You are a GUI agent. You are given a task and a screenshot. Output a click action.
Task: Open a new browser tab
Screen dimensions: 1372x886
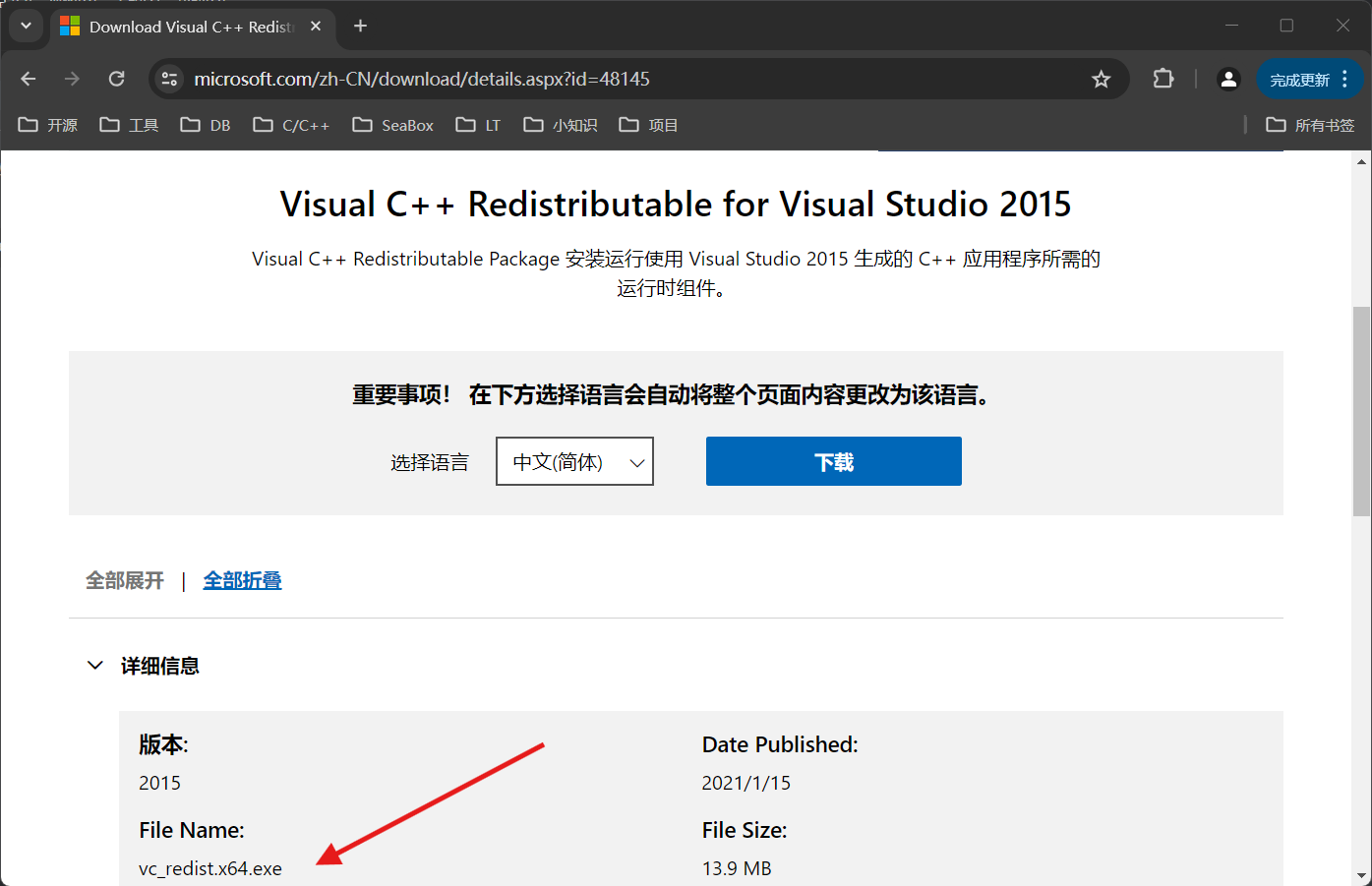coord(360,26)
